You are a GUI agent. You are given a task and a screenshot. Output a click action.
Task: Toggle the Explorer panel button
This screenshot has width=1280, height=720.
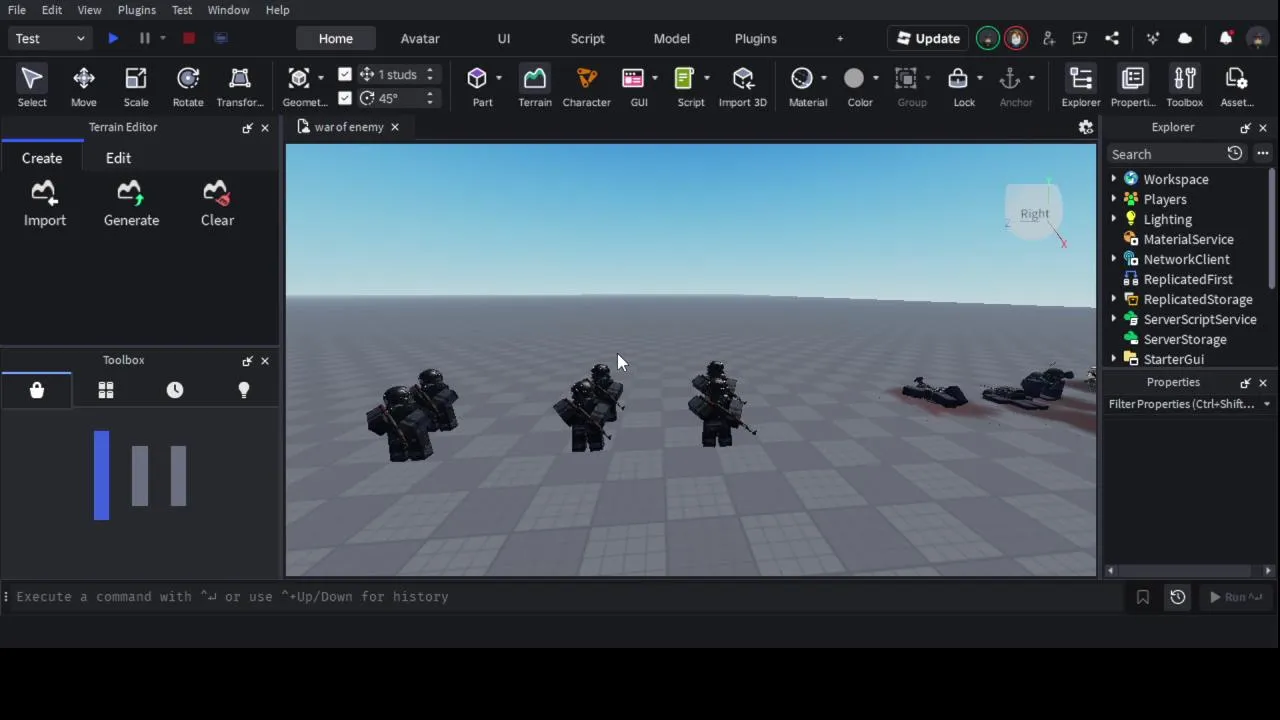pyautogui.click(x=1081, y=86)
